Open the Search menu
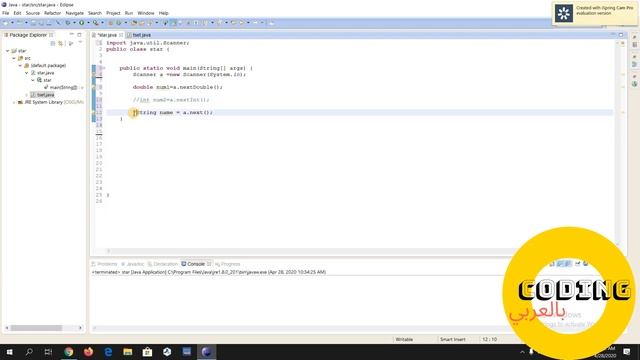This screenshot has height=360, width=640. point(95,13)
